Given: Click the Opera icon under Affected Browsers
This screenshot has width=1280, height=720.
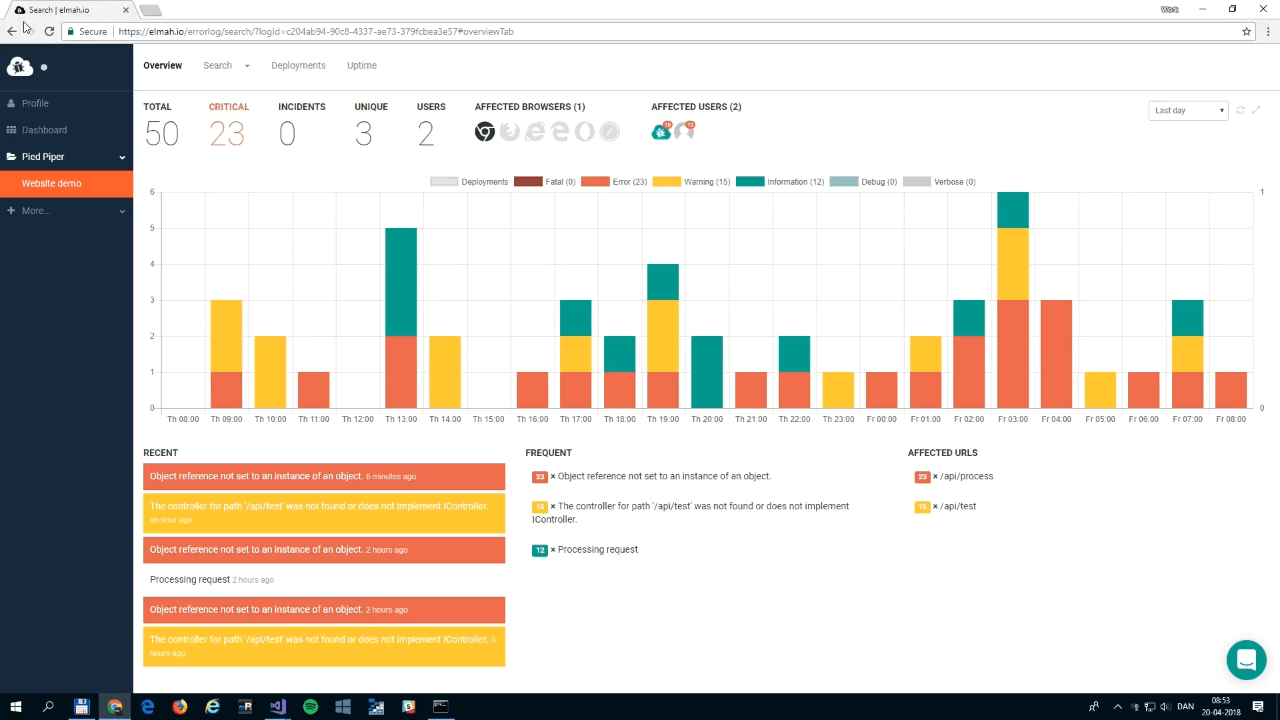Looking at the screenshot, I should (585, 131).
